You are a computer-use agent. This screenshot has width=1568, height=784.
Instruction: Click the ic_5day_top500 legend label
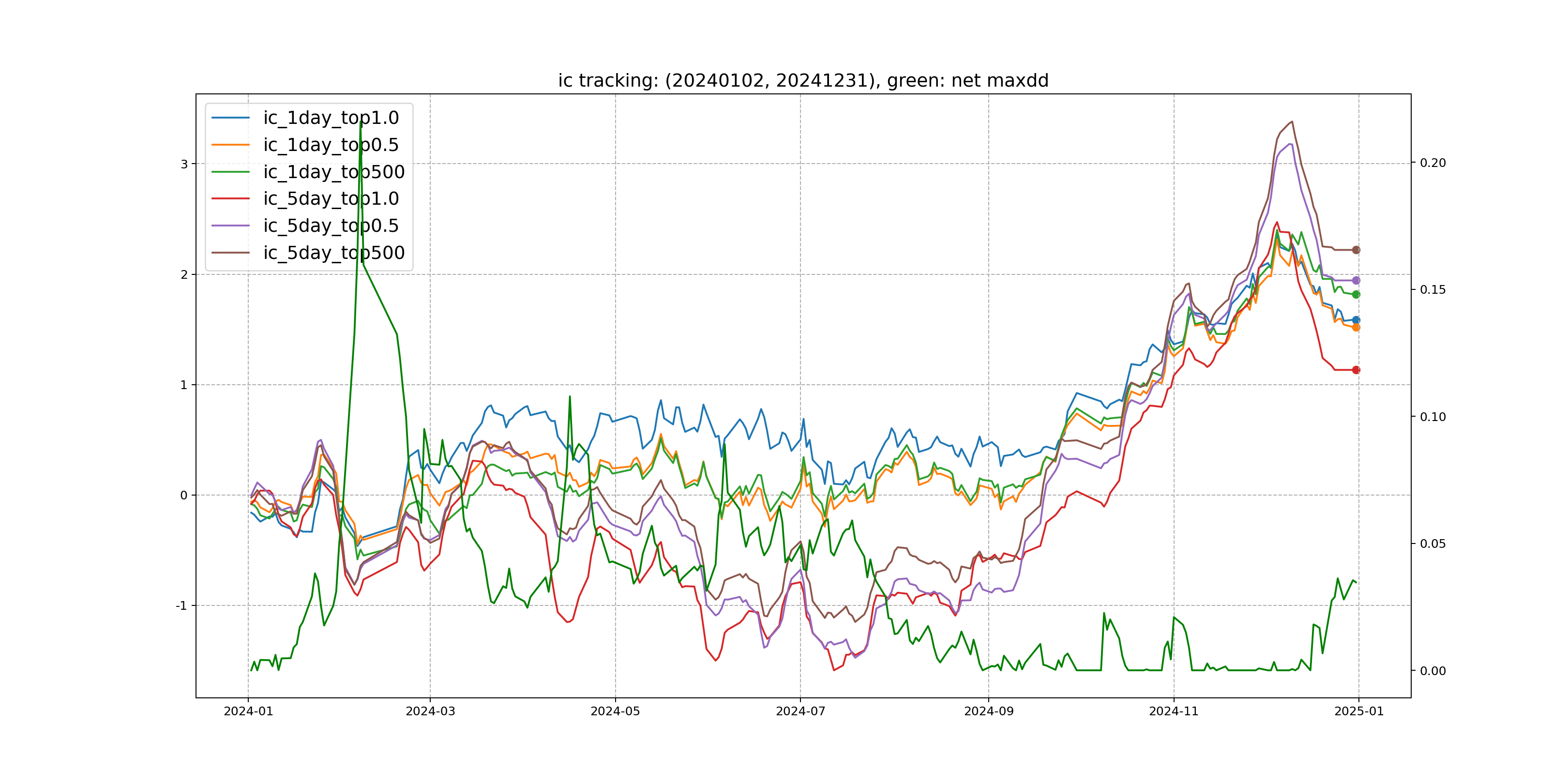[333, 253]
